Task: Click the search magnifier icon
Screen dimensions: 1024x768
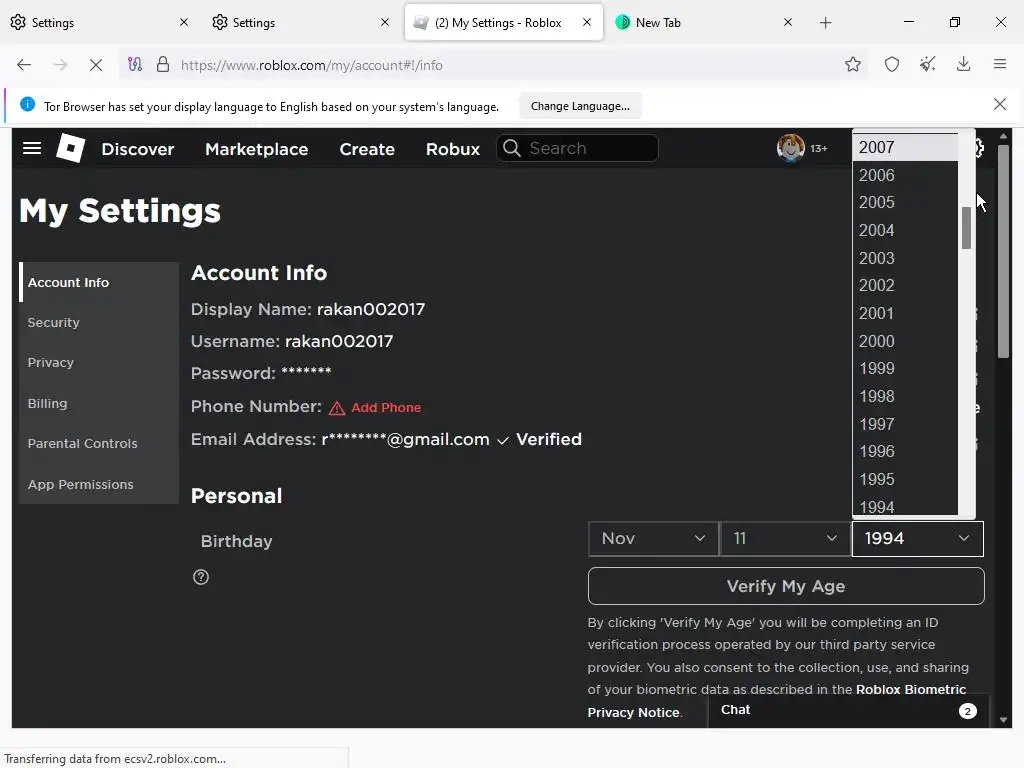Action: (x=512, y=148)
